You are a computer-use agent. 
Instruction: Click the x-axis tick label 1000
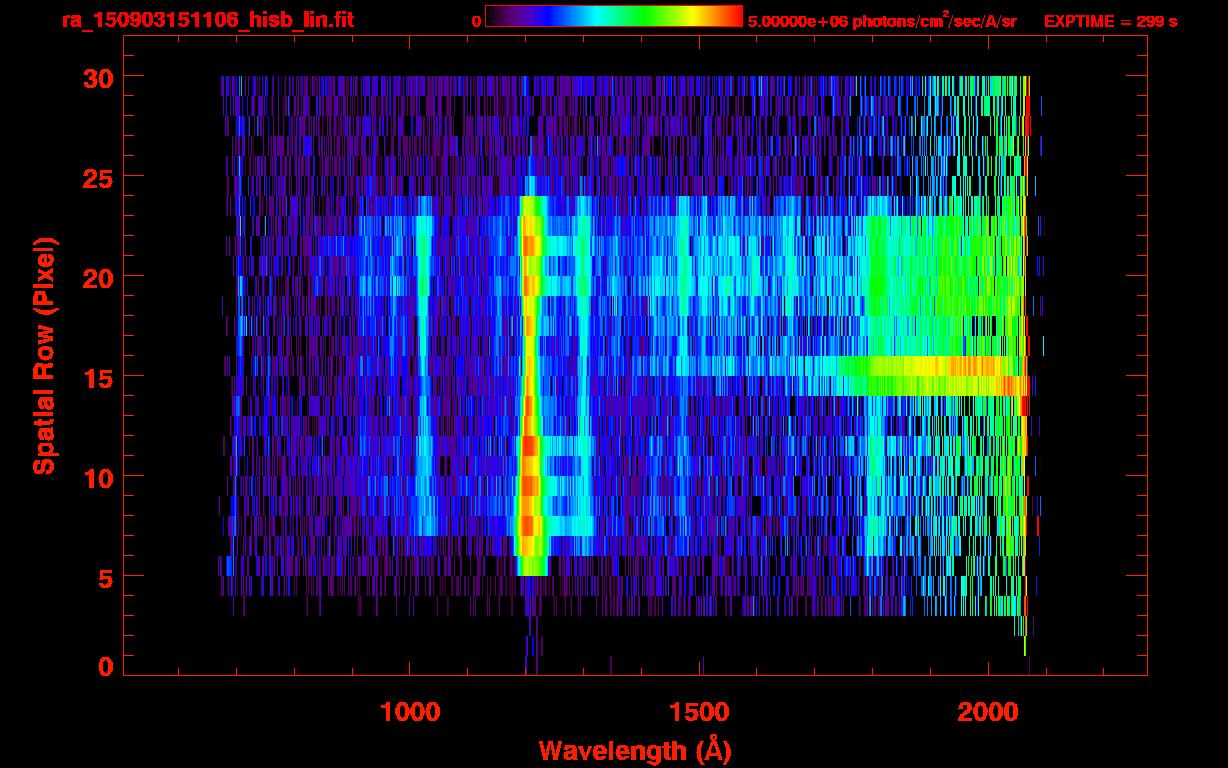410,711
